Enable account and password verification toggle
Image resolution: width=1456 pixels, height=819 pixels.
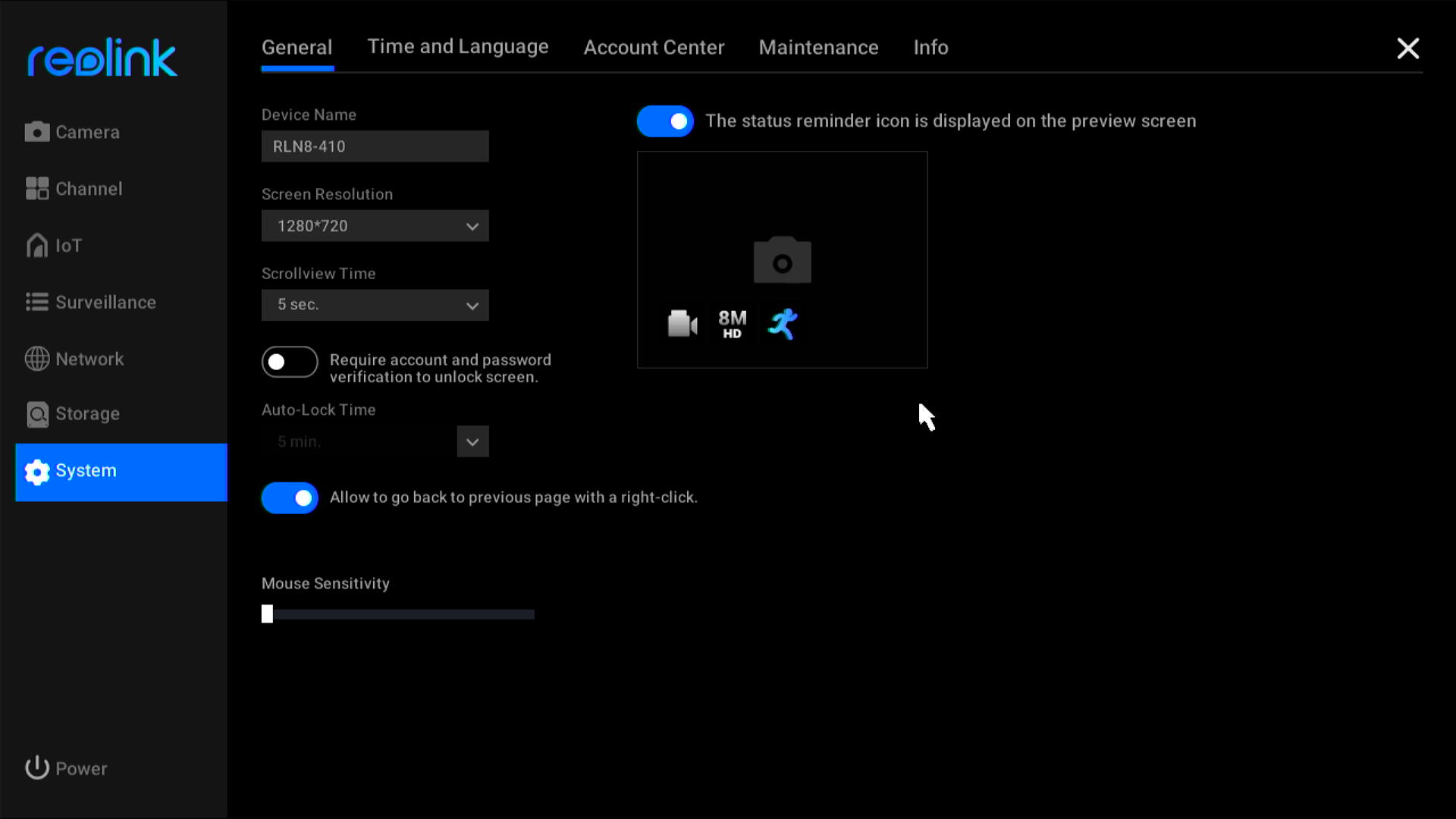point(290,362)
